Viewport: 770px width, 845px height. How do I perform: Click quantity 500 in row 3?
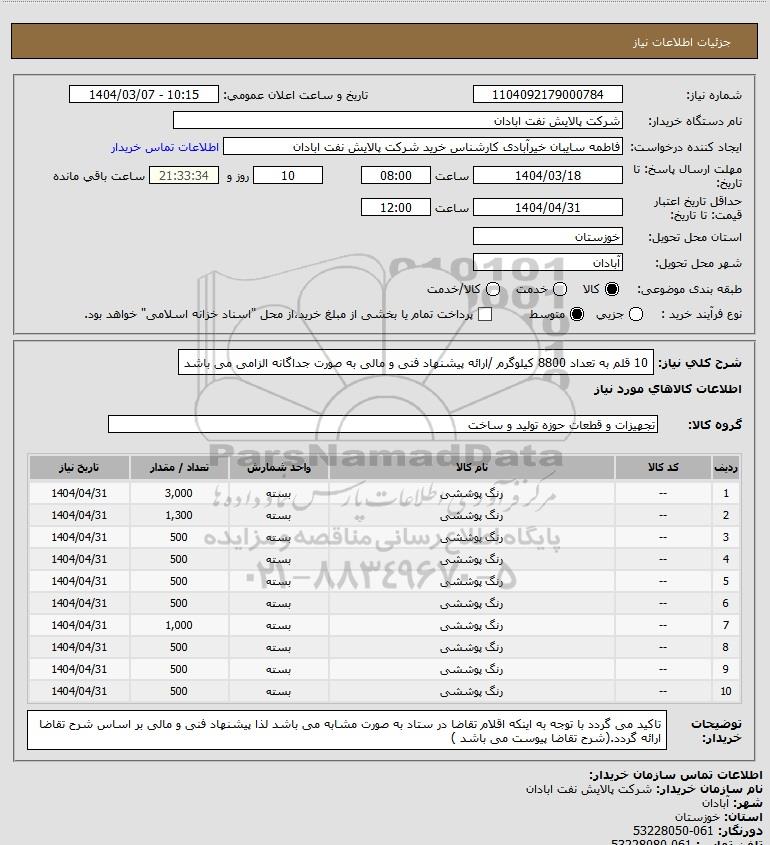pyautogui.click(x=179, y=537)
